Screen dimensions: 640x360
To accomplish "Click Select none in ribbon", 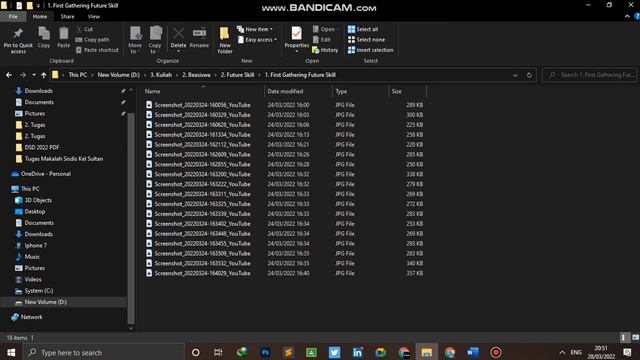I will pyautogui.click(x=366, y=40).
